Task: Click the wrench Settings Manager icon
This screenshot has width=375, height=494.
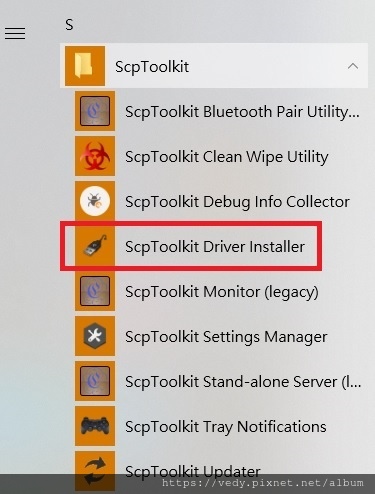Action: [95, 336]
